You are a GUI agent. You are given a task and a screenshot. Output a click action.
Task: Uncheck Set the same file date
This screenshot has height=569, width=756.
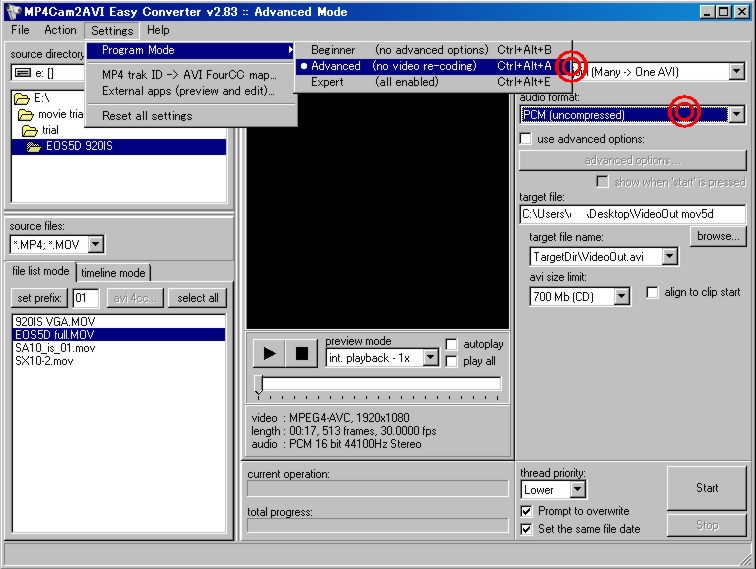tap(526, 529)
